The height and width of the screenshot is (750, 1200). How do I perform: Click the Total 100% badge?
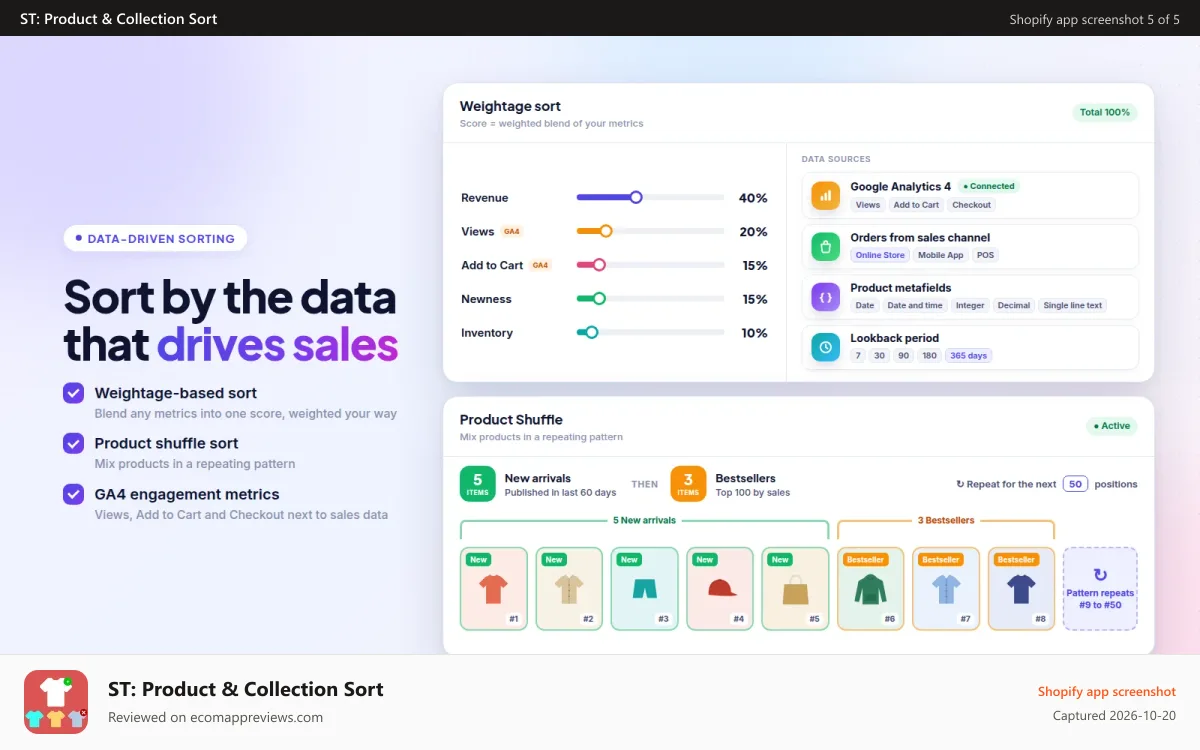1105,113
